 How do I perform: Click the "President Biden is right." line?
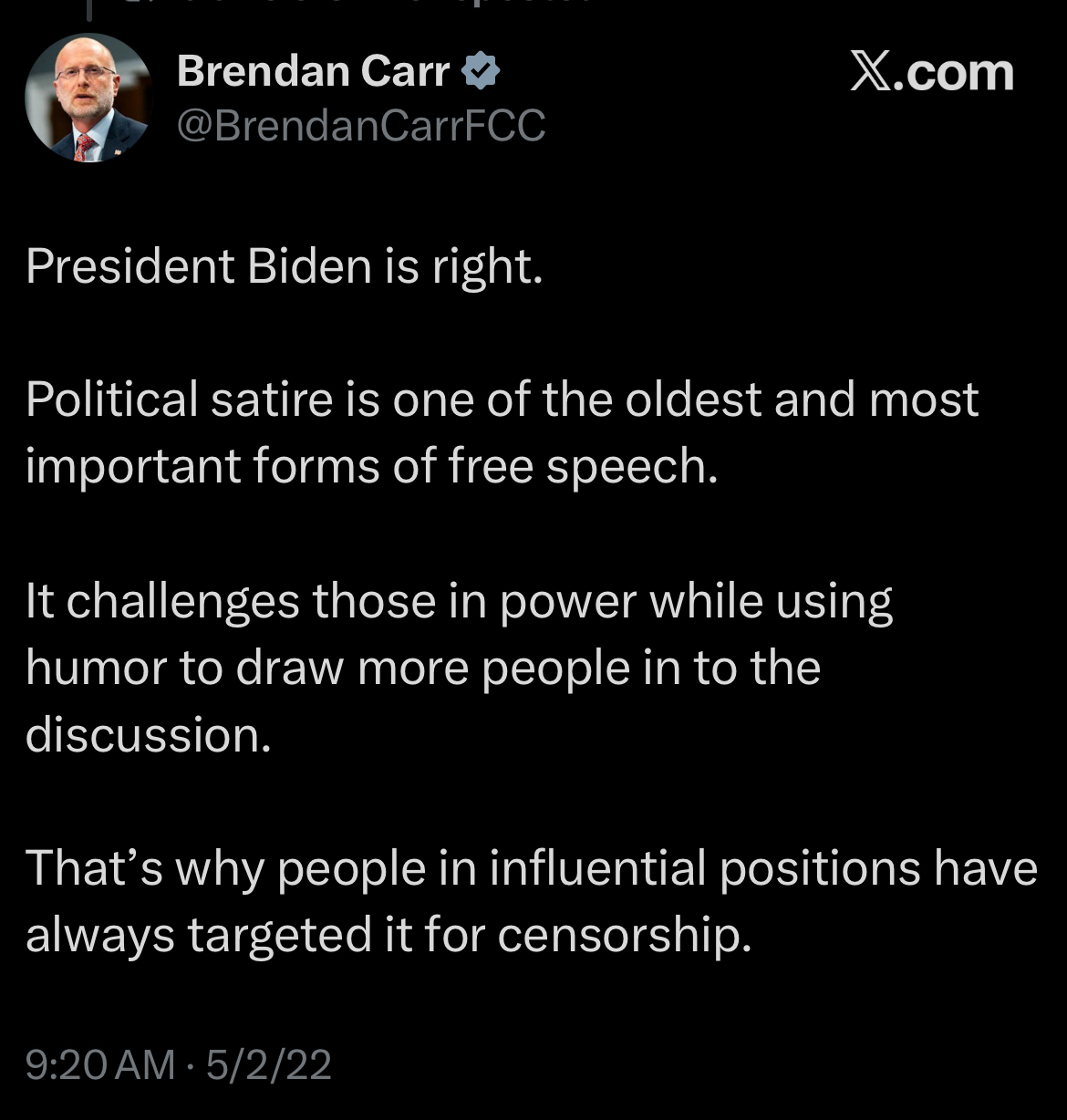point(284,266)
